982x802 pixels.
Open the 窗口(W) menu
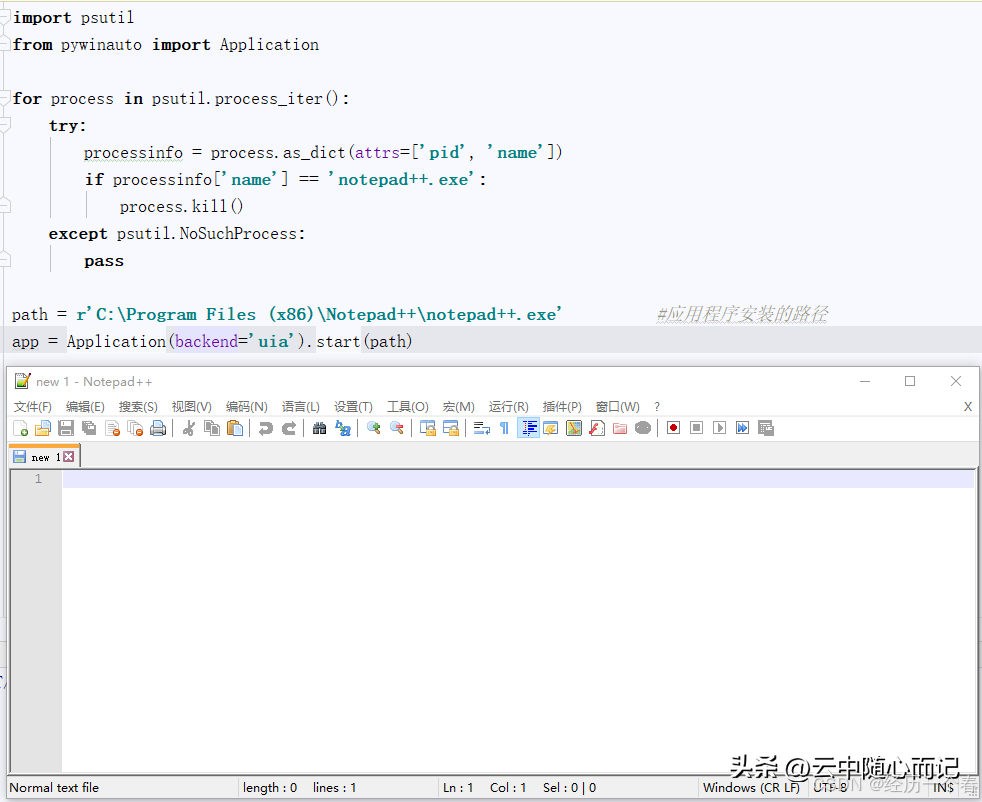pos(618,407)
